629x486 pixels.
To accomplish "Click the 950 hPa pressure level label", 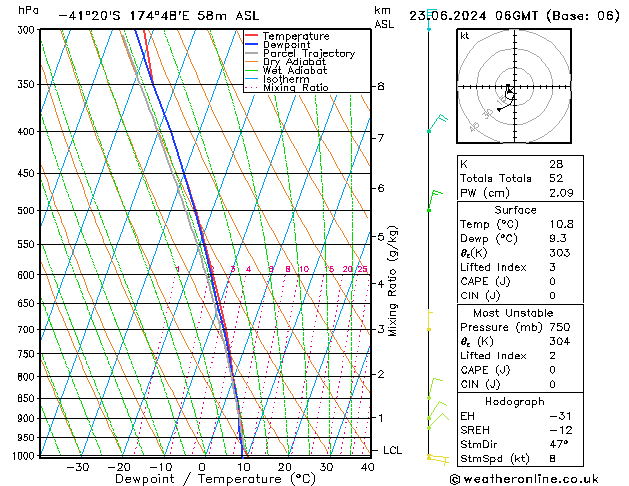I will coord(28,437).
